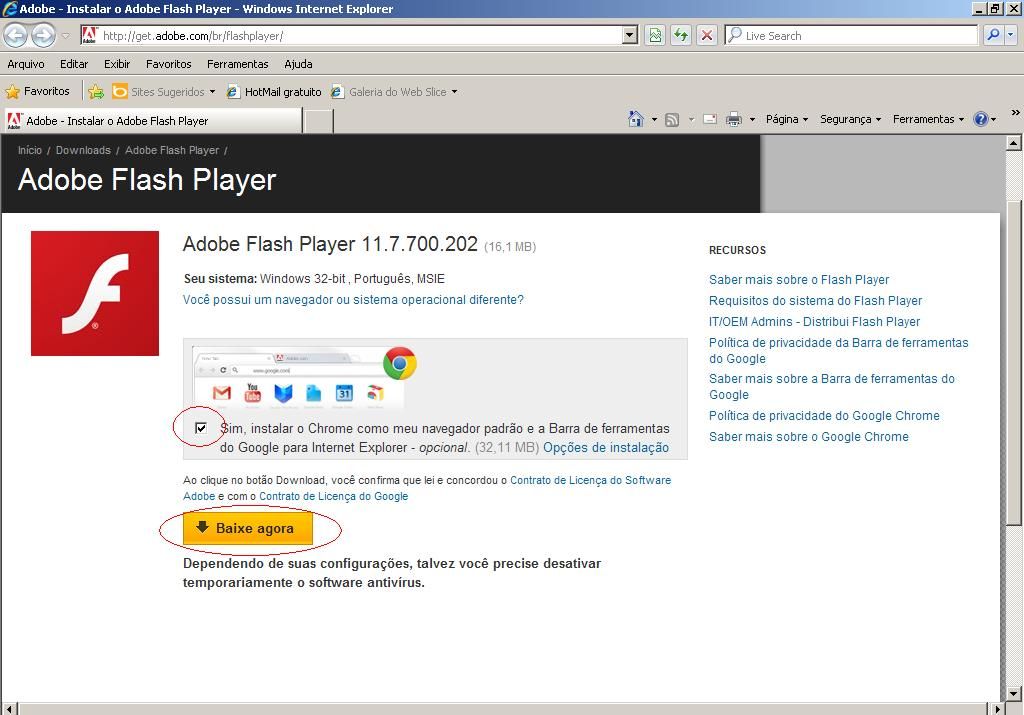Click the Downloads breadcrumb link
1024x715 pixels.
pyautogui.click(x=83, y=150)
